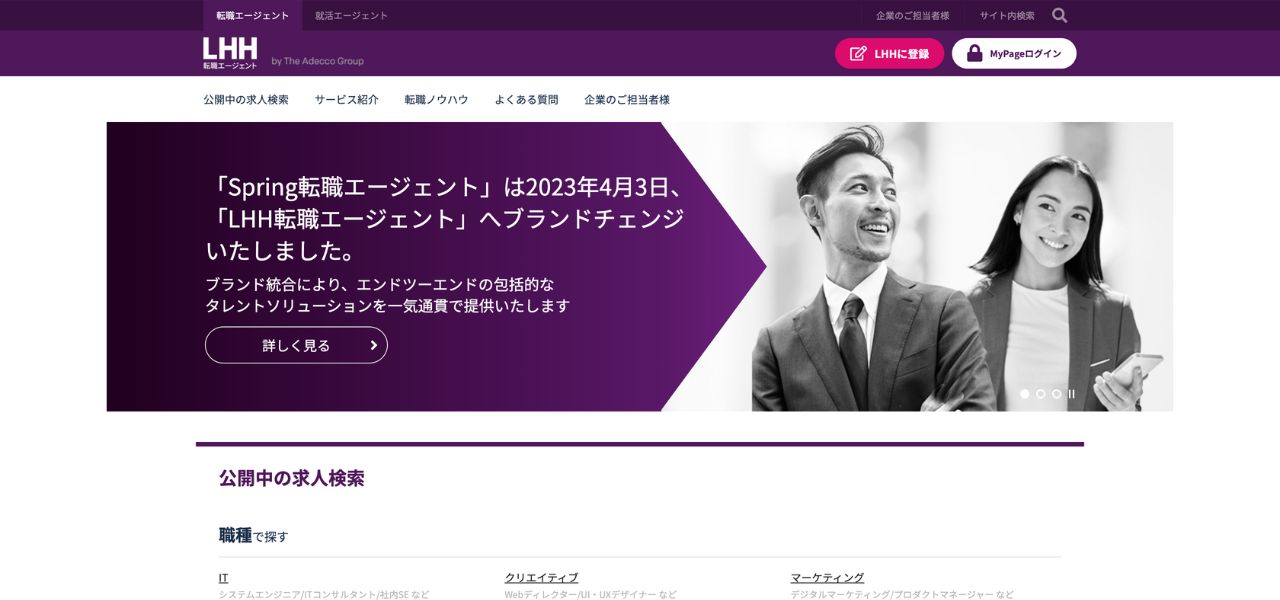
Task: Select the second carousel dot indicator
Action: 1039,393
